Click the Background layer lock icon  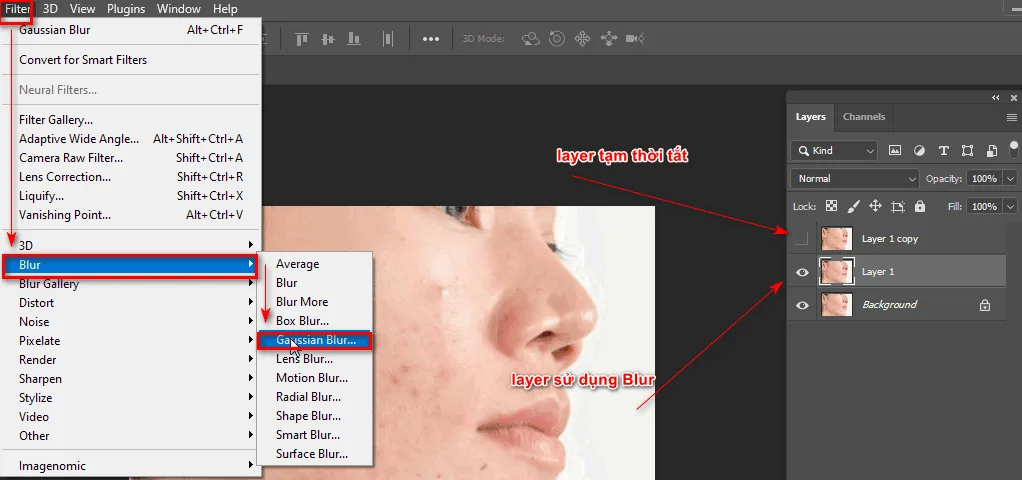pyautogui.click(x=985, y=305)
